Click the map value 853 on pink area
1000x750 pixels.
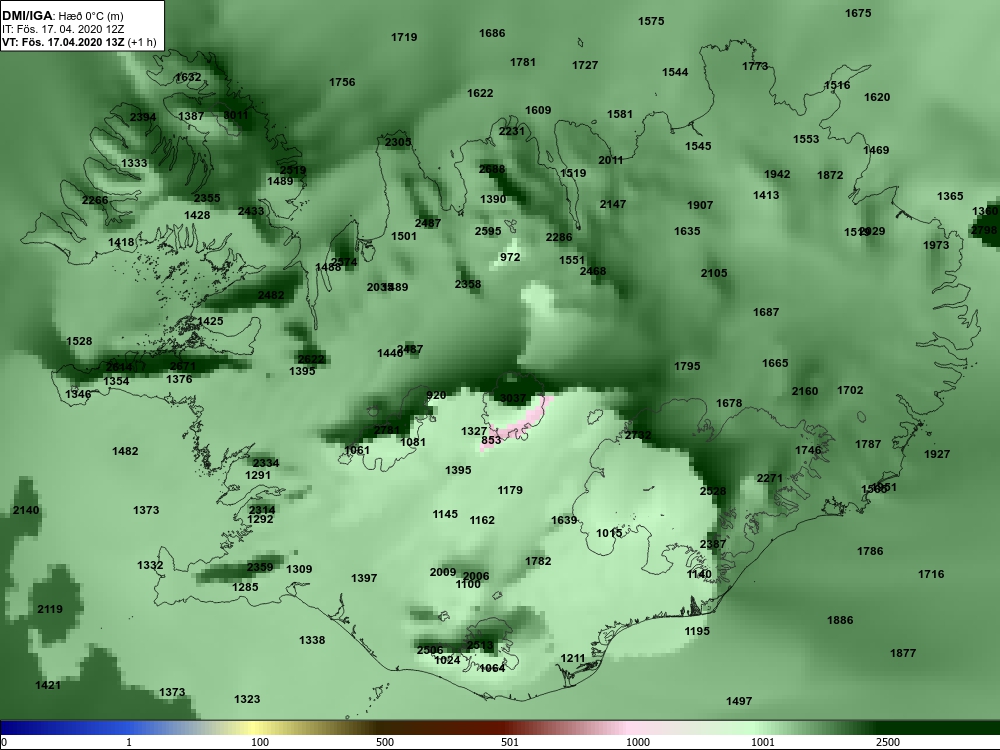(491, 440)
